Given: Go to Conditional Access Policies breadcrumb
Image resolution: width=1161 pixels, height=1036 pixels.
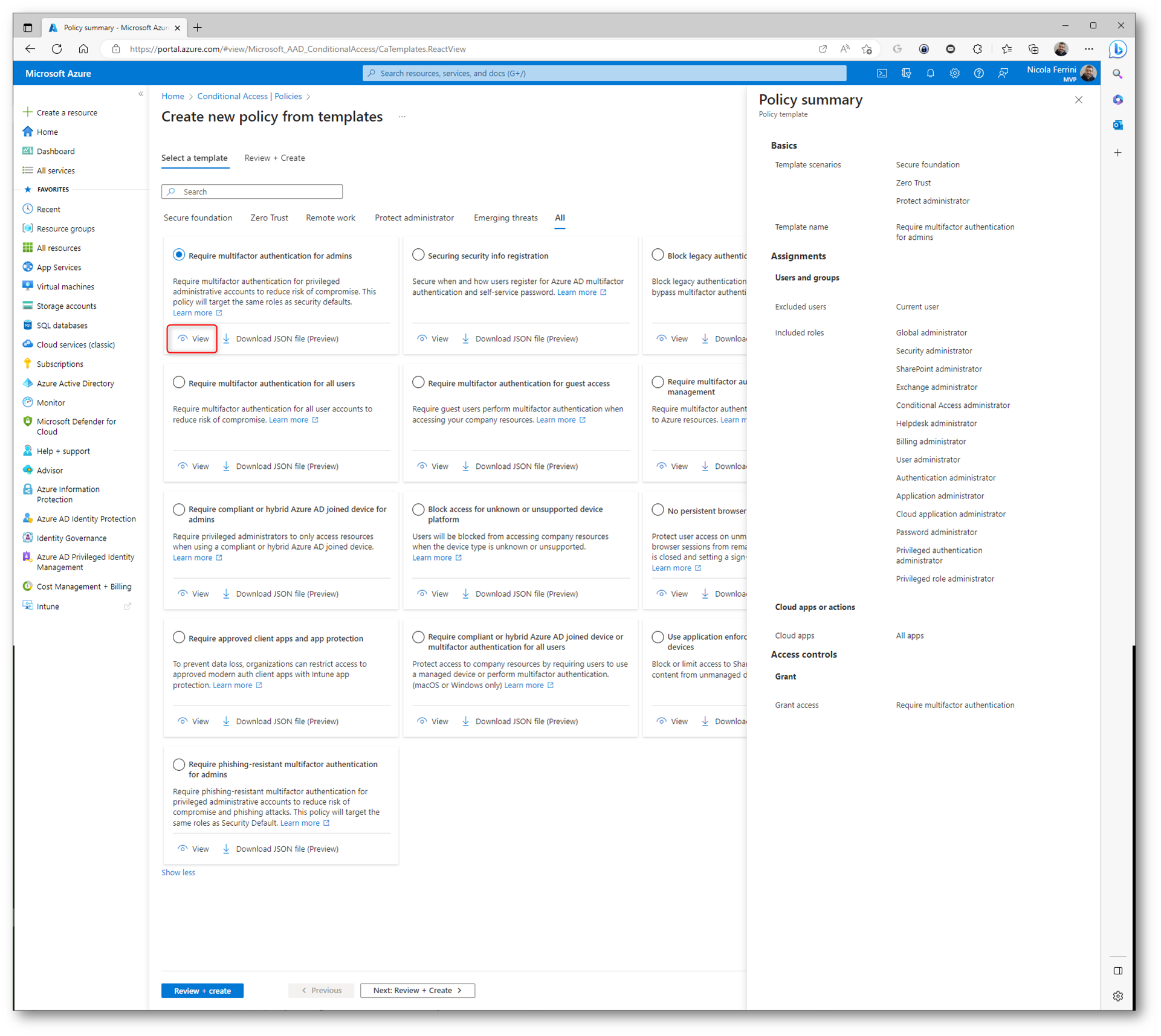Looking at the screenshot, I should [x=250, y=97].
